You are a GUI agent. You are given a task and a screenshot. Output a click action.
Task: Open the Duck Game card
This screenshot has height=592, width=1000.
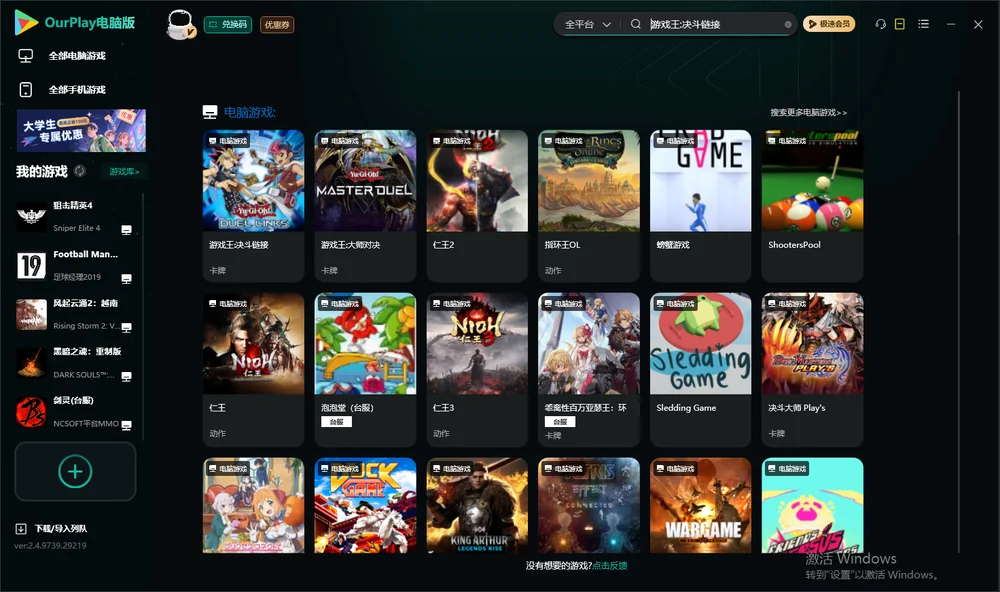point(365,505)
